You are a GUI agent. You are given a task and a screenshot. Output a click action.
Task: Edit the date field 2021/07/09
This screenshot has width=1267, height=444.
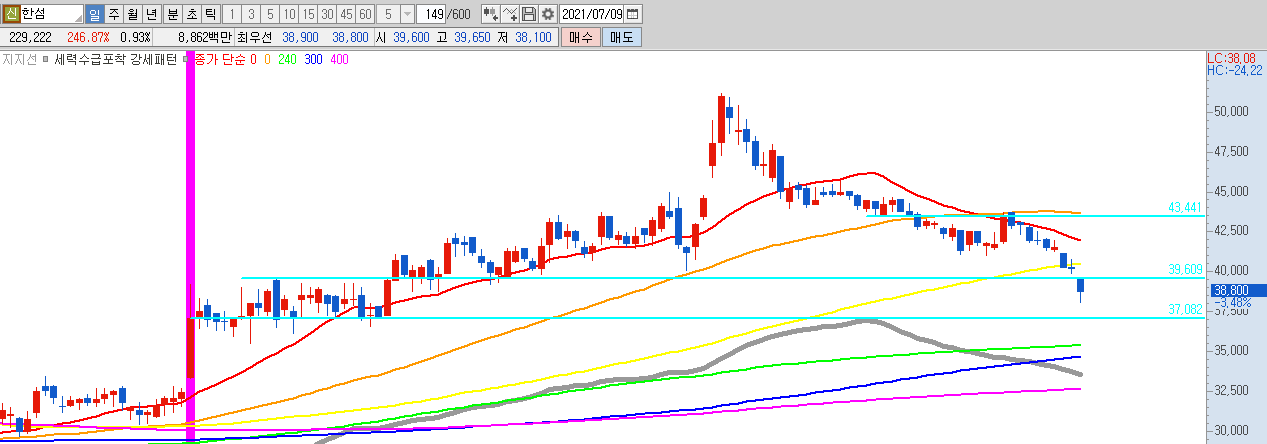point(592,15)
